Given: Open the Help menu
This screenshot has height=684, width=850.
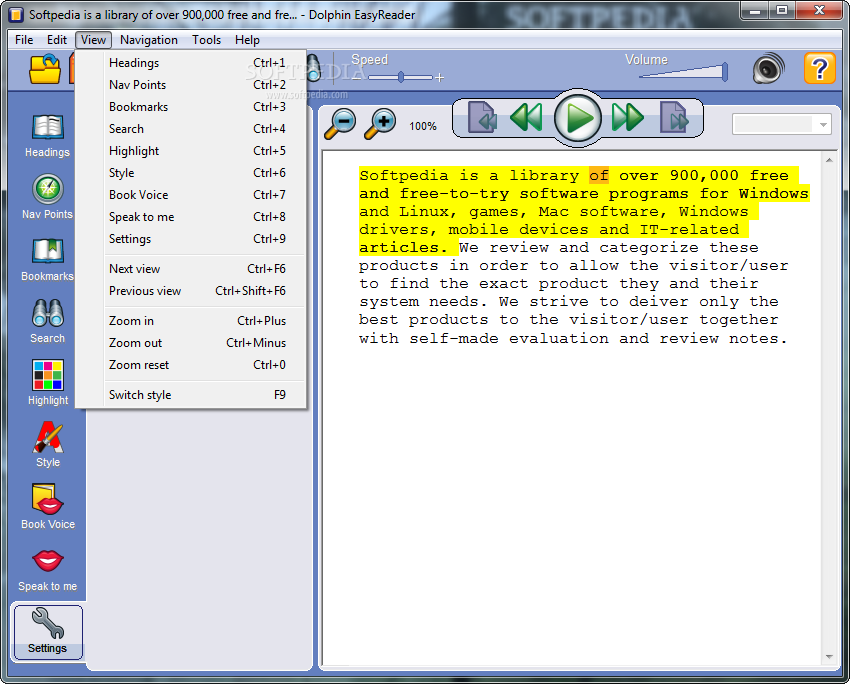Looking at the screenshot, I should click(247, 40).
